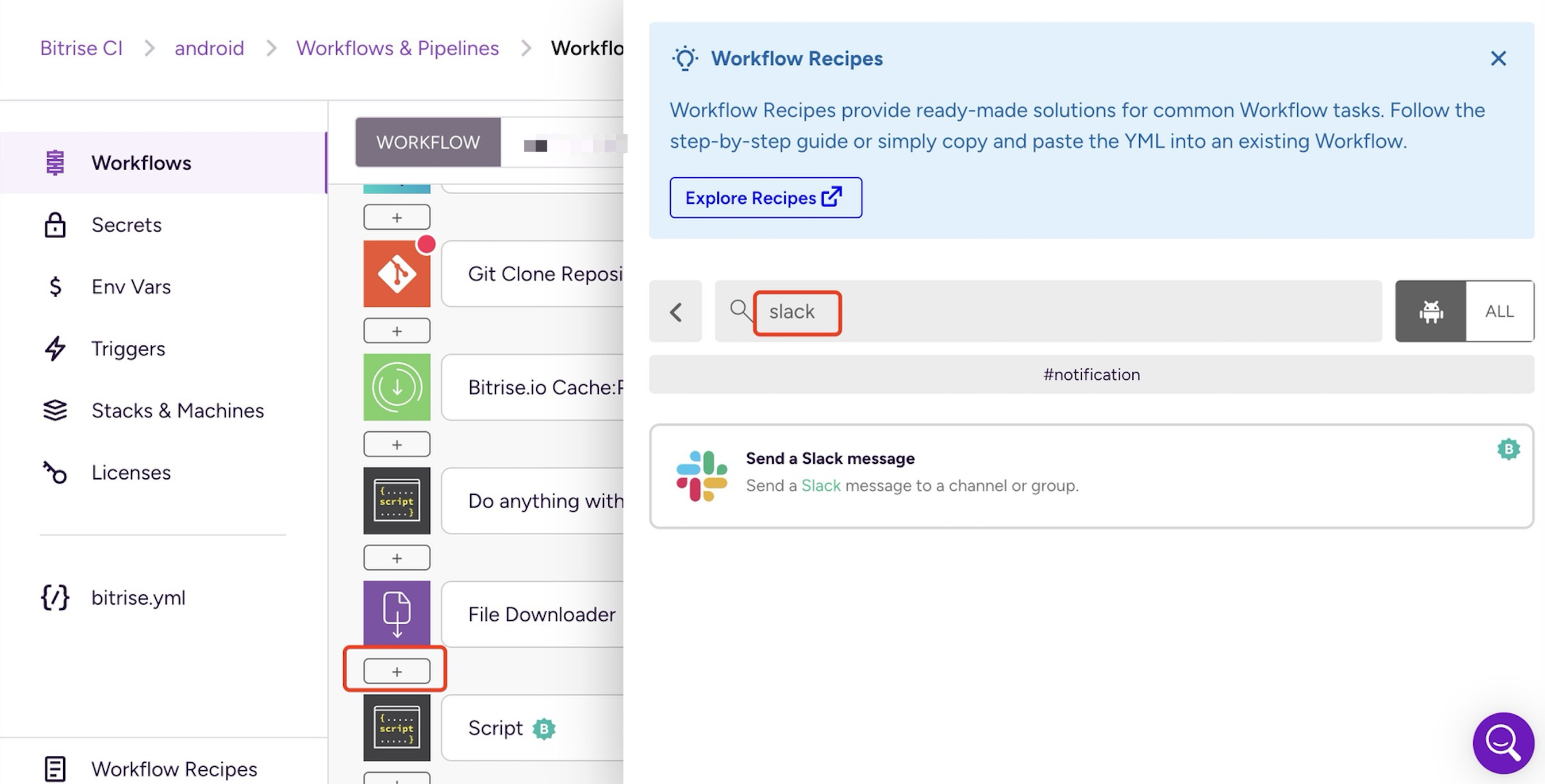Open the purple search help widget
Viewport: 1545px width, 784px height.
click(x=1503, y=743)
